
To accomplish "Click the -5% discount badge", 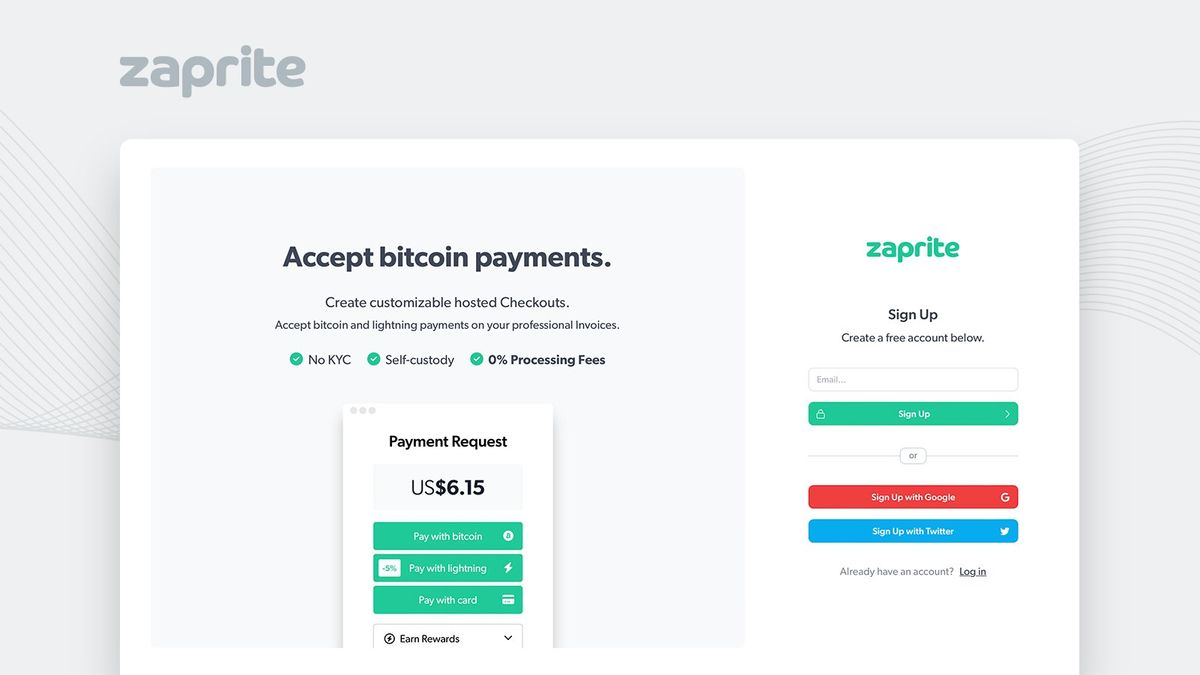I will coord(389,568).
